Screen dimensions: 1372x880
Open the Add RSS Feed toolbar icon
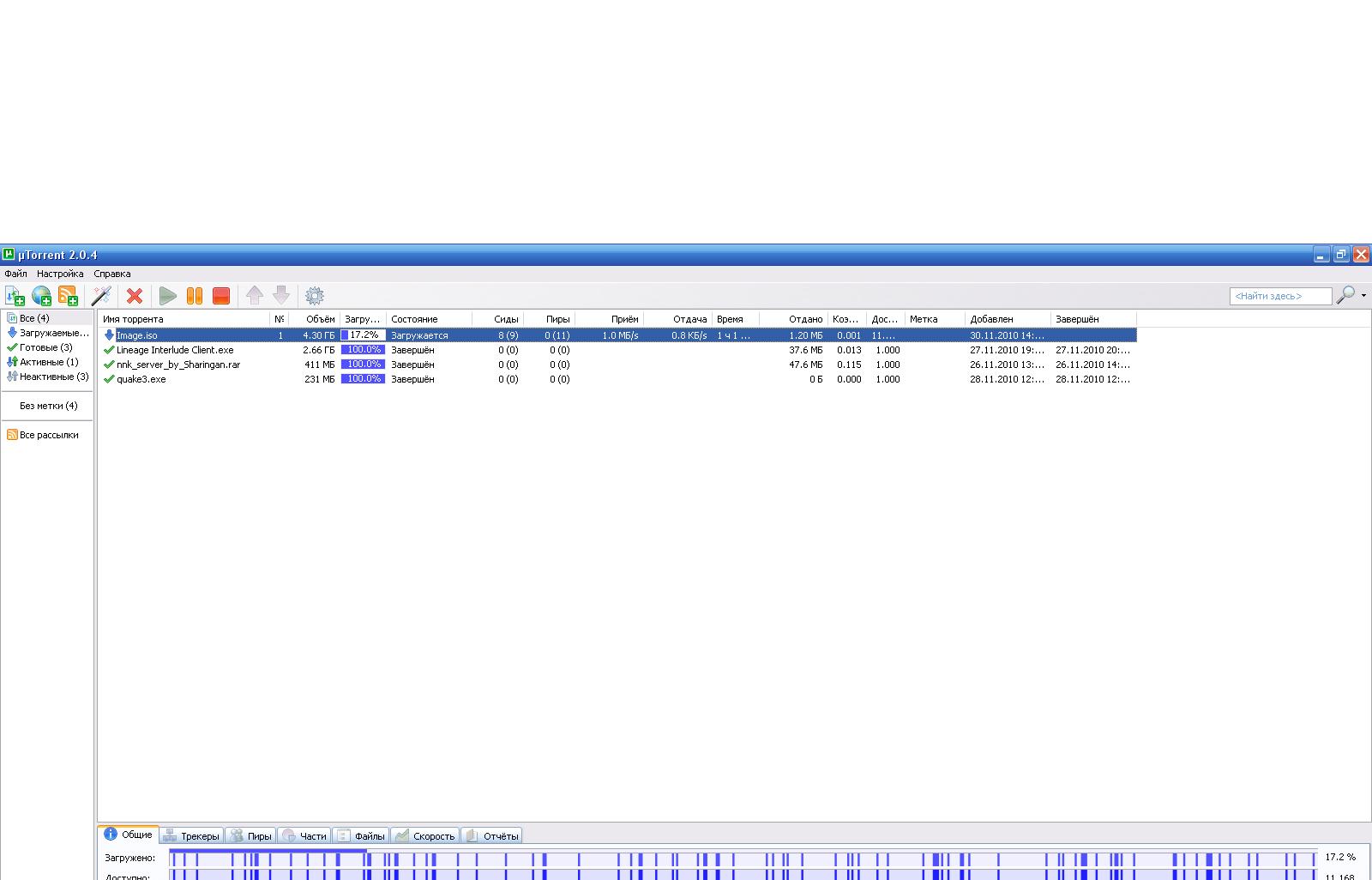68,296
